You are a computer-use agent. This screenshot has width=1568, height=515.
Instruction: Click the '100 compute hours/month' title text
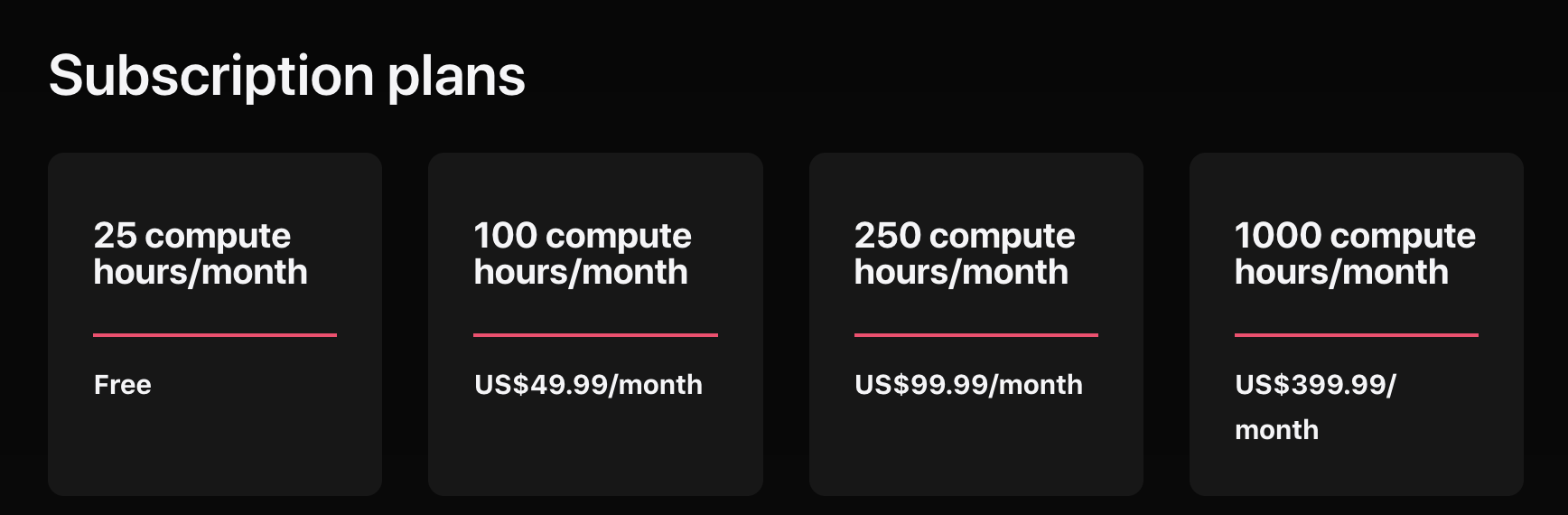tap(583, 254)
